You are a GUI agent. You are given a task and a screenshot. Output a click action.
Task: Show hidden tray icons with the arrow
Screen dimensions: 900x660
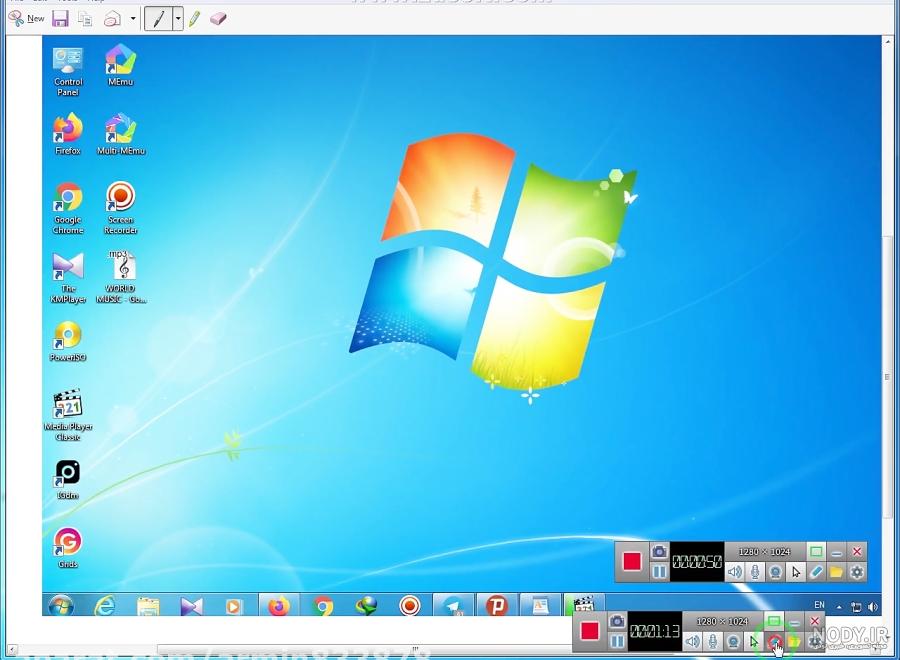tap(839, 606)
